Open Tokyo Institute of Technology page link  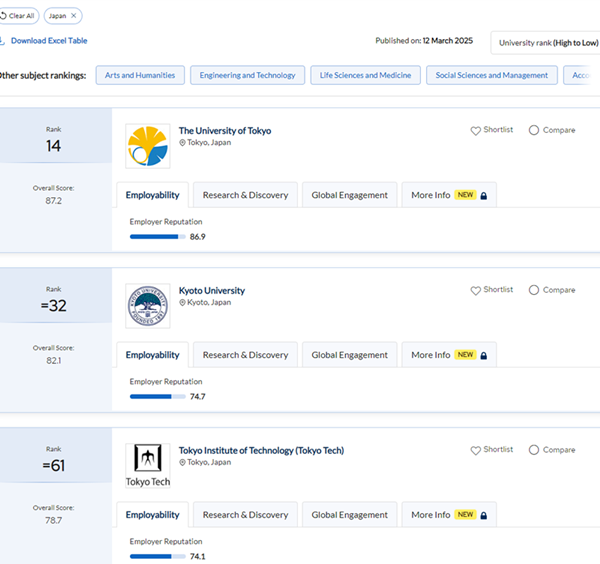(x=261, y=451)
